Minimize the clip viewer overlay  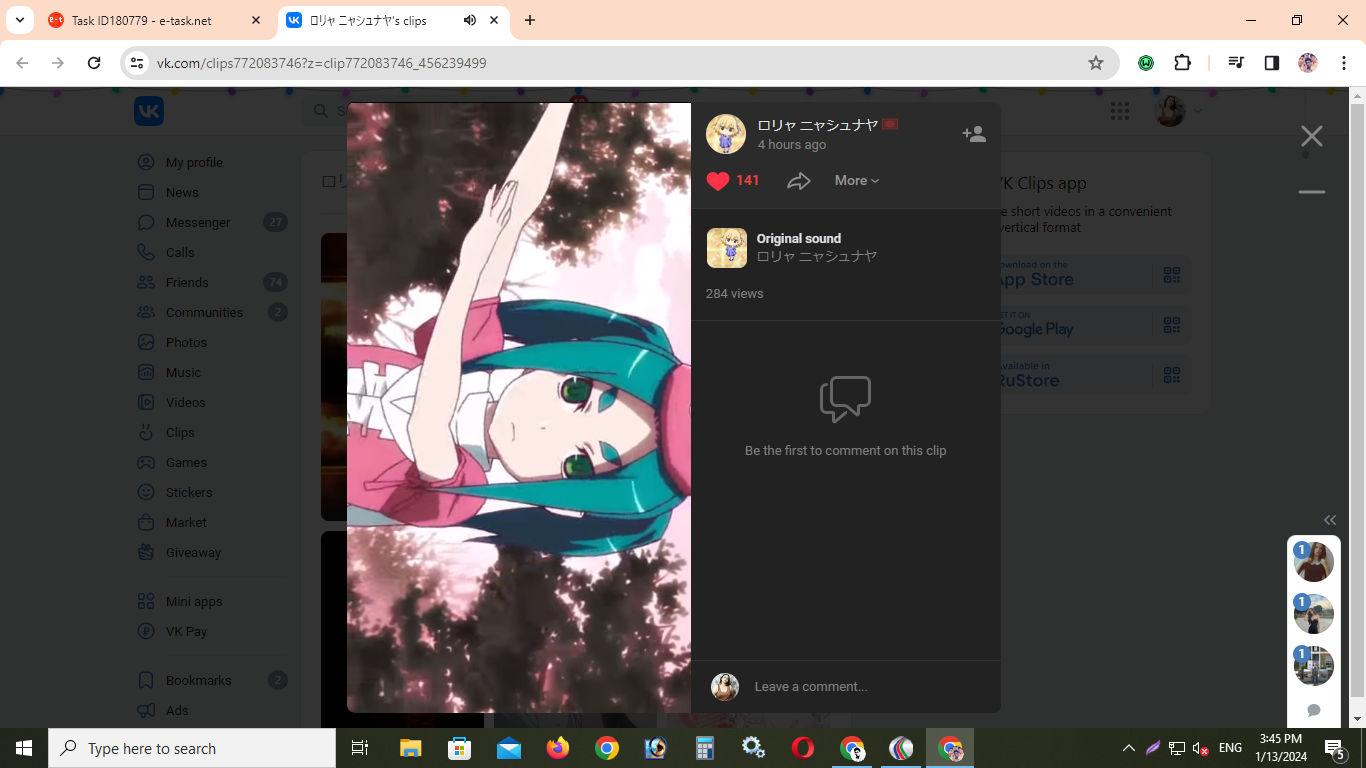click(x=1312, y=192)
